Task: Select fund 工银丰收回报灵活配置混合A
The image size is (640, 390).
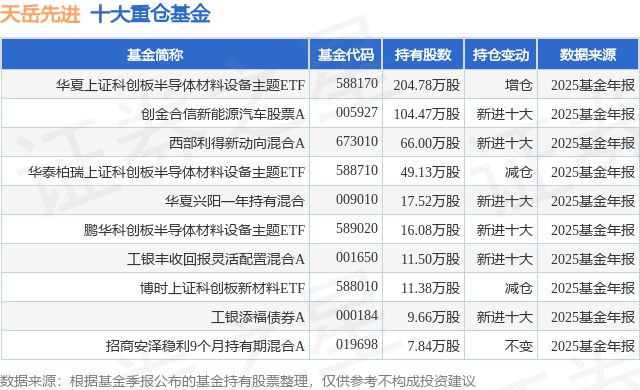Action: pyautogui.click(x=216, y=259)
